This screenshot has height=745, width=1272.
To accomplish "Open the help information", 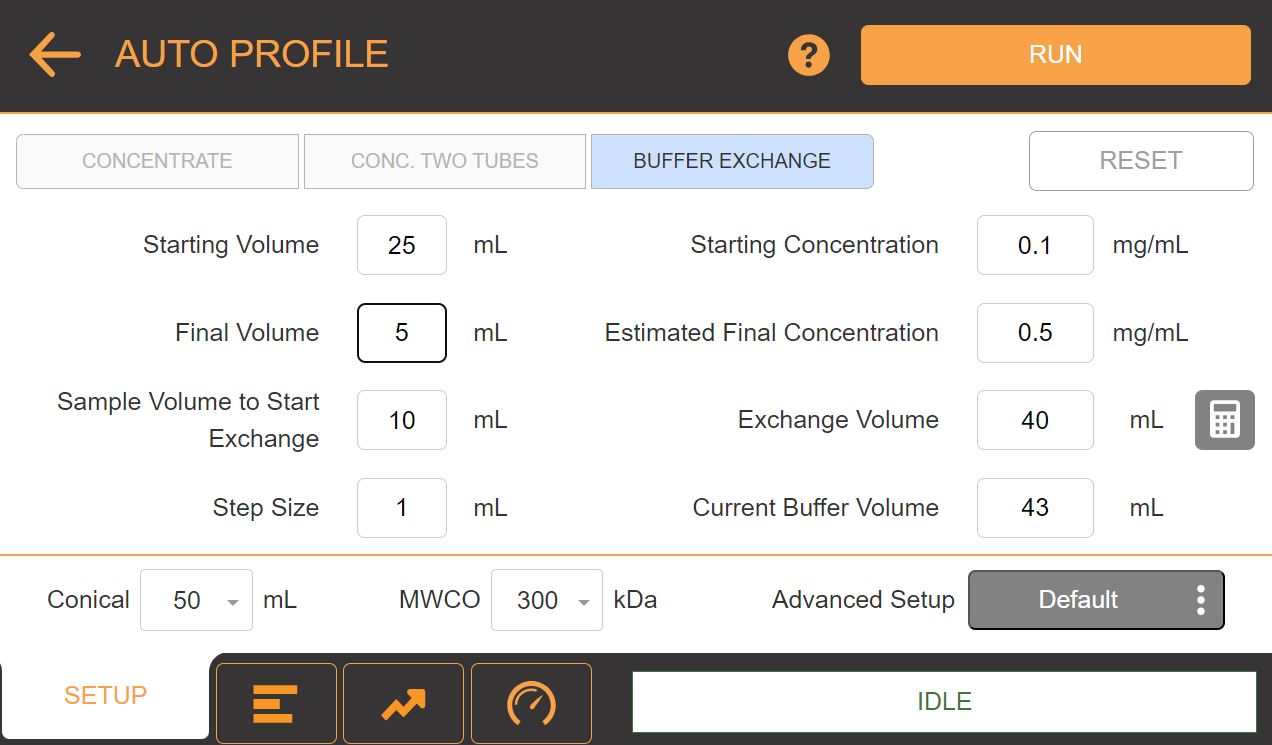I will [x=808, y=55].
